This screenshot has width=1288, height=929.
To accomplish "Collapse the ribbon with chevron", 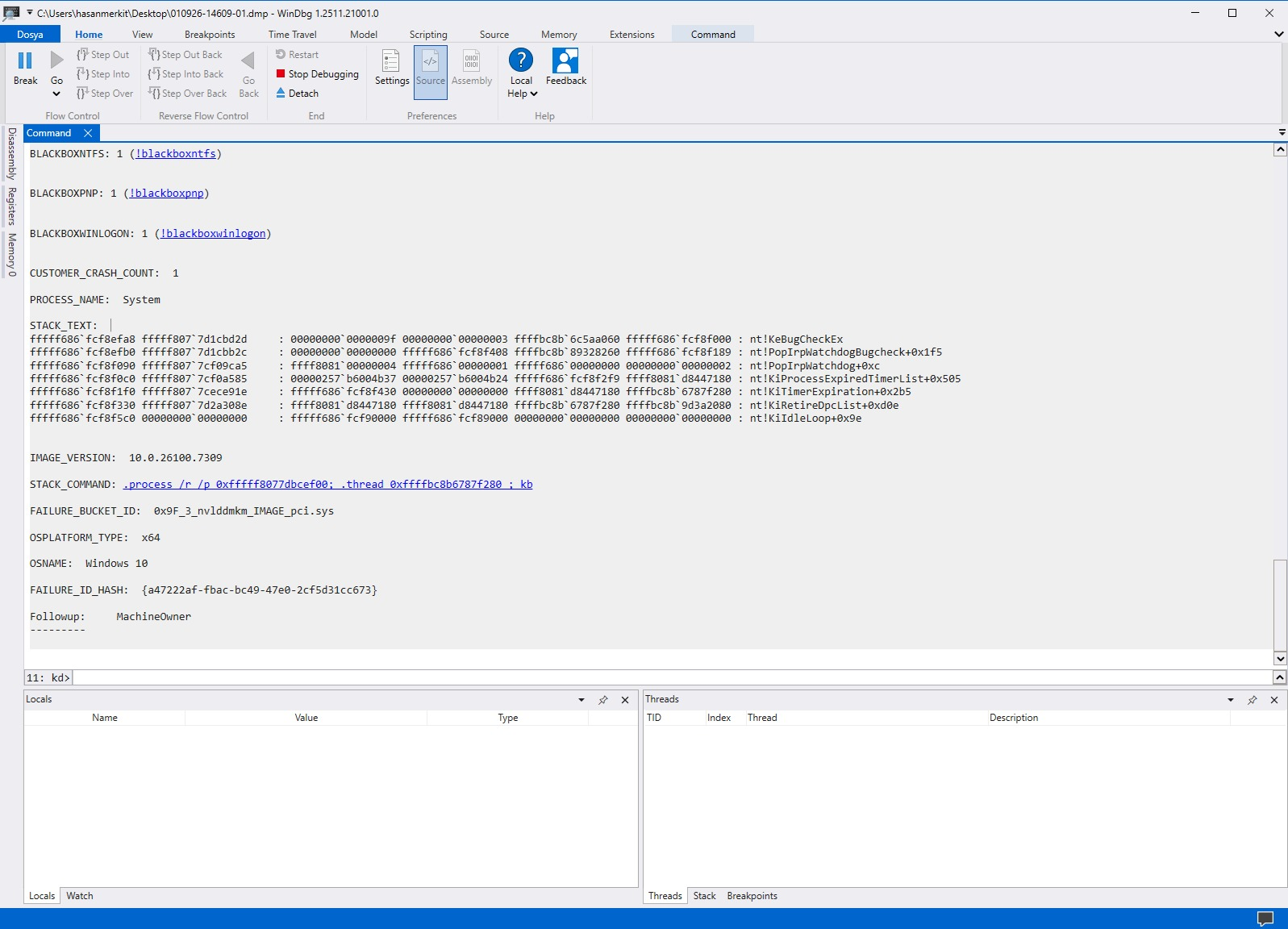I will pyautogui.click(x=1278, y=34).
